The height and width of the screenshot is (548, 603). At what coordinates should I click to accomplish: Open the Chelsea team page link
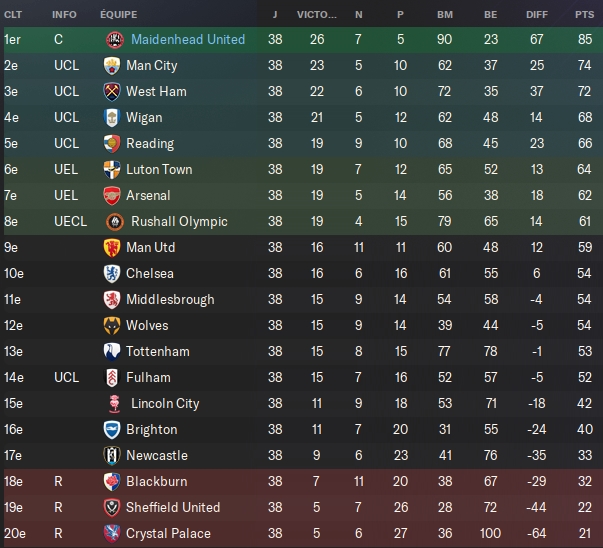[x=150, y=273]
